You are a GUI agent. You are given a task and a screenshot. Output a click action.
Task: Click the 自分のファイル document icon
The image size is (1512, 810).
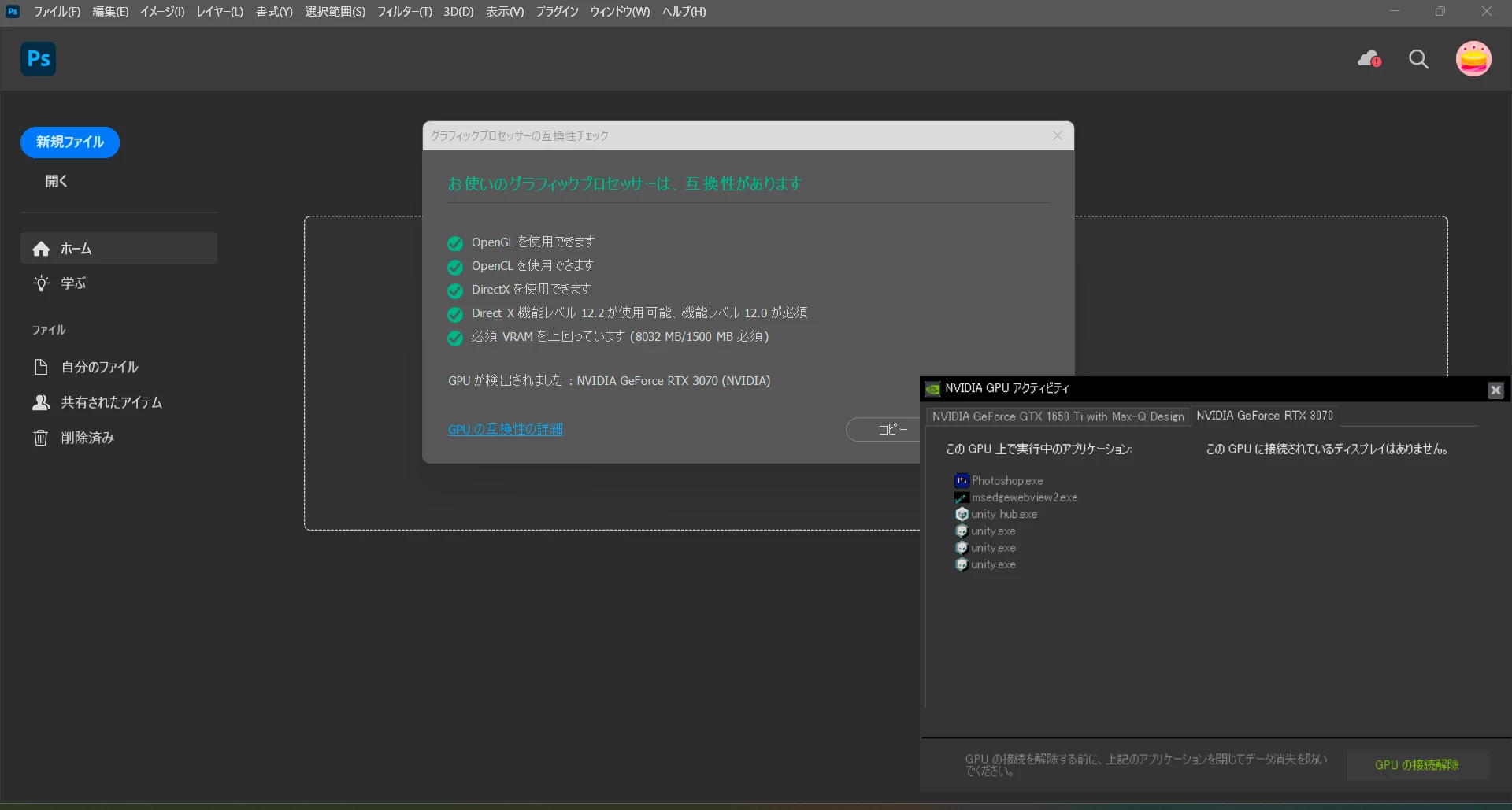click(x=41, y=367)
